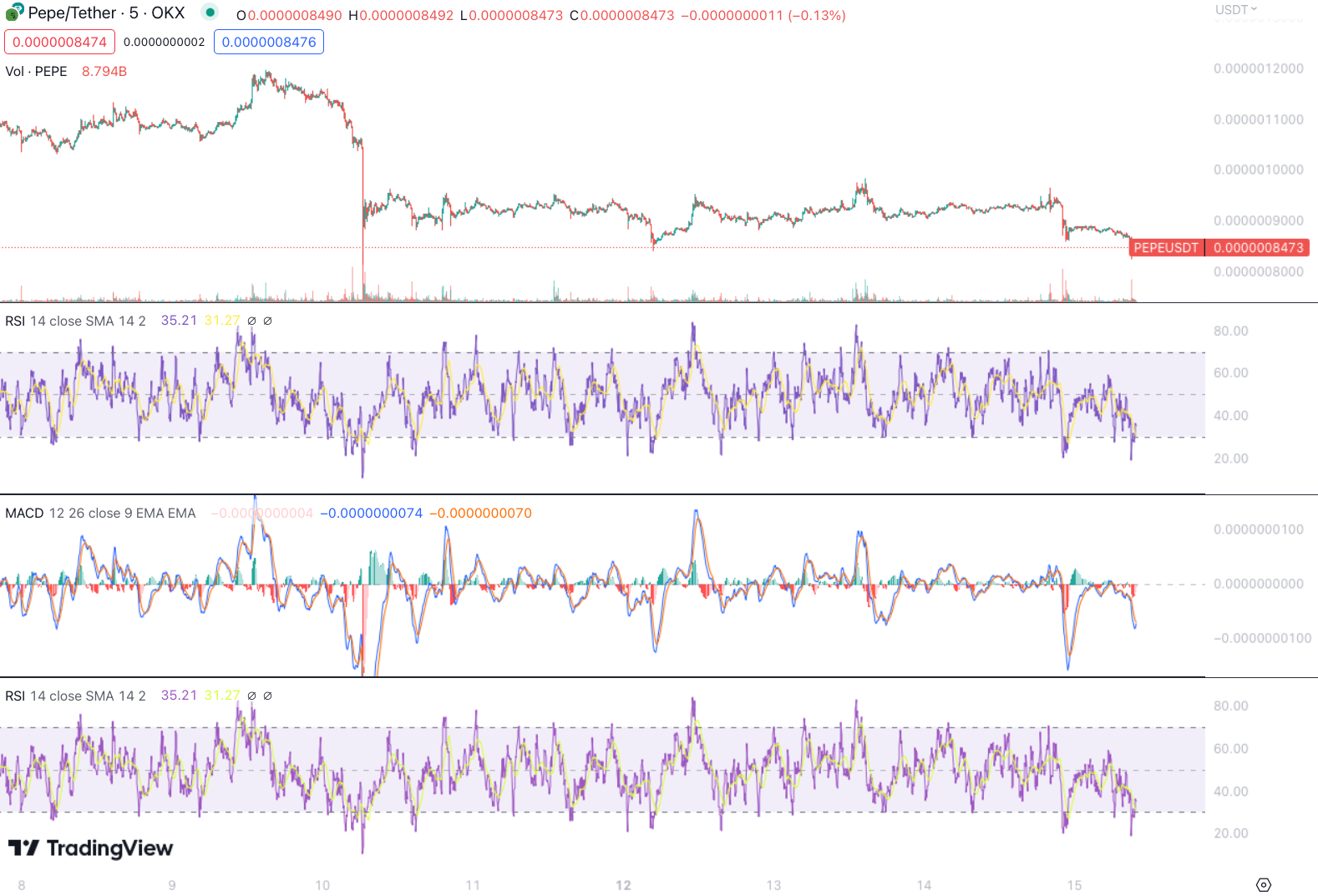The width and height of the screenshot is (1318, 896).
Task: Click the blue buy price 0.0000008476 button
Action: tap(269, 42)
